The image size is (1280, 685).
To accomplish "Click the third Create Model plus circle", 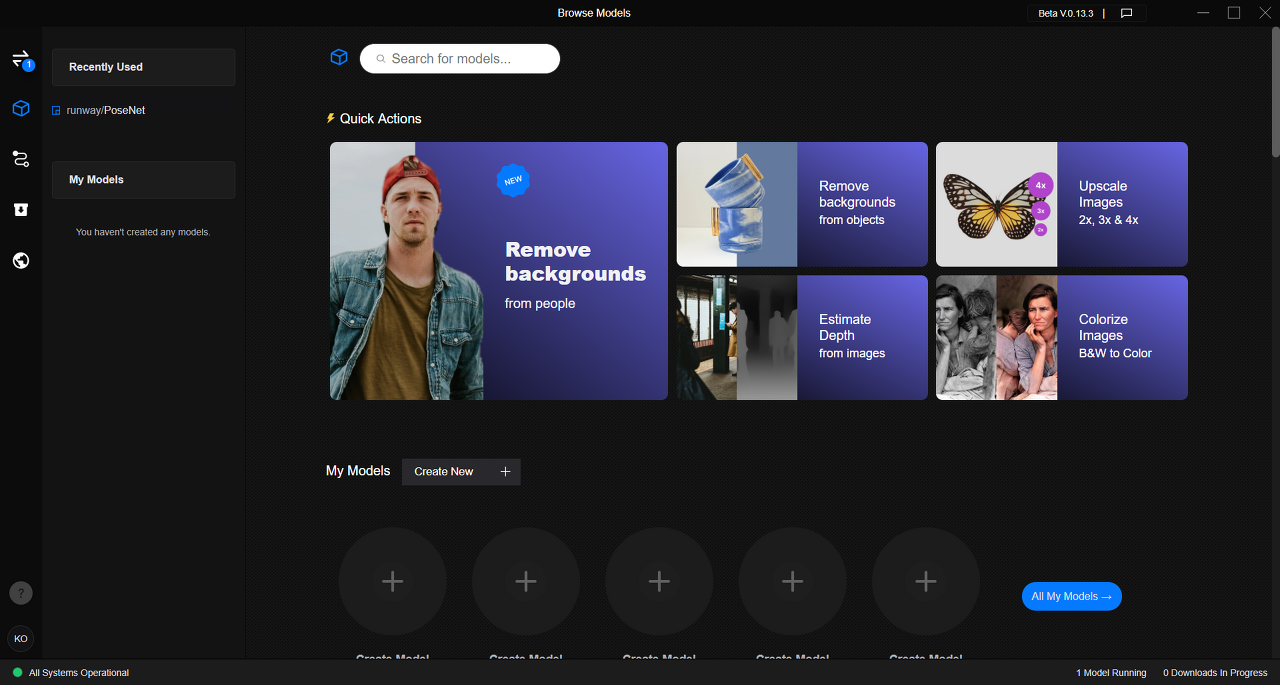I will coord(659,582).
